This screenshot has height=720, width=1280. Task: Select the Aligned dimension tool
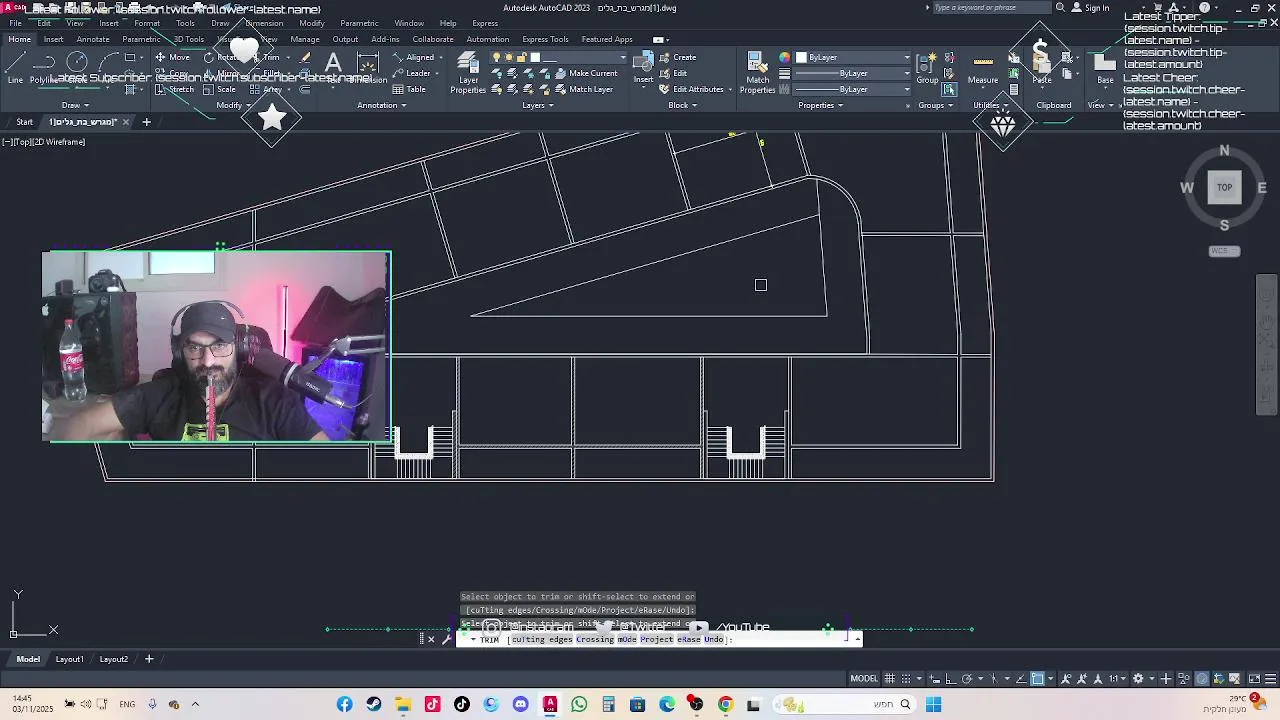(413, 57)
